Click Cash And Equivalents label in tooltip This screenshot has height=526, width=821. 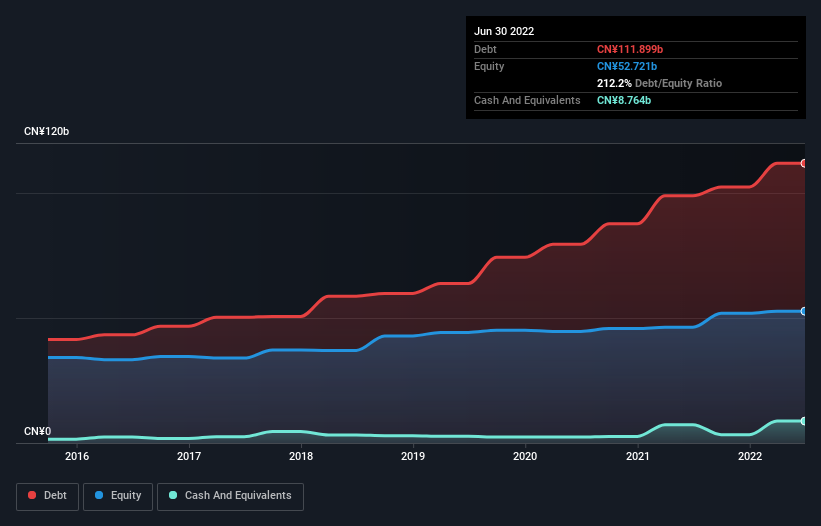(x=527, y=100)
